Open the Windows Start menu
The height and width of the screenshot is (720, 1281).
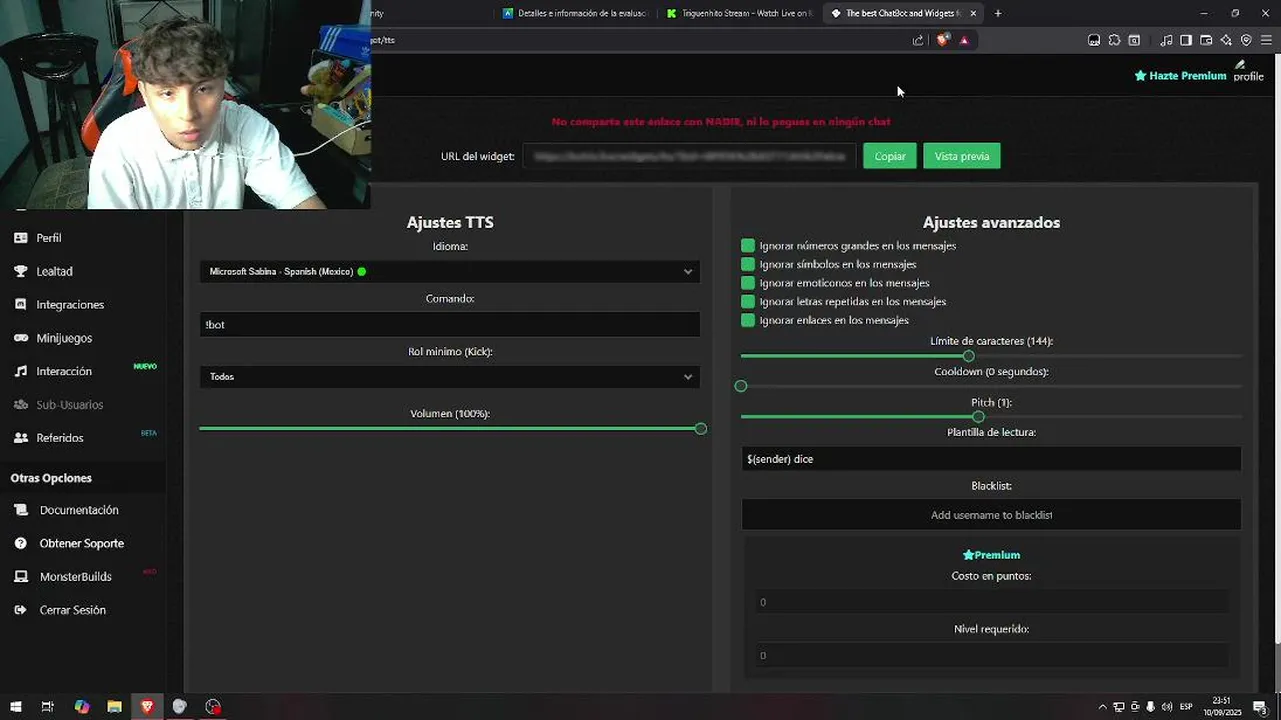click(16, 706)
